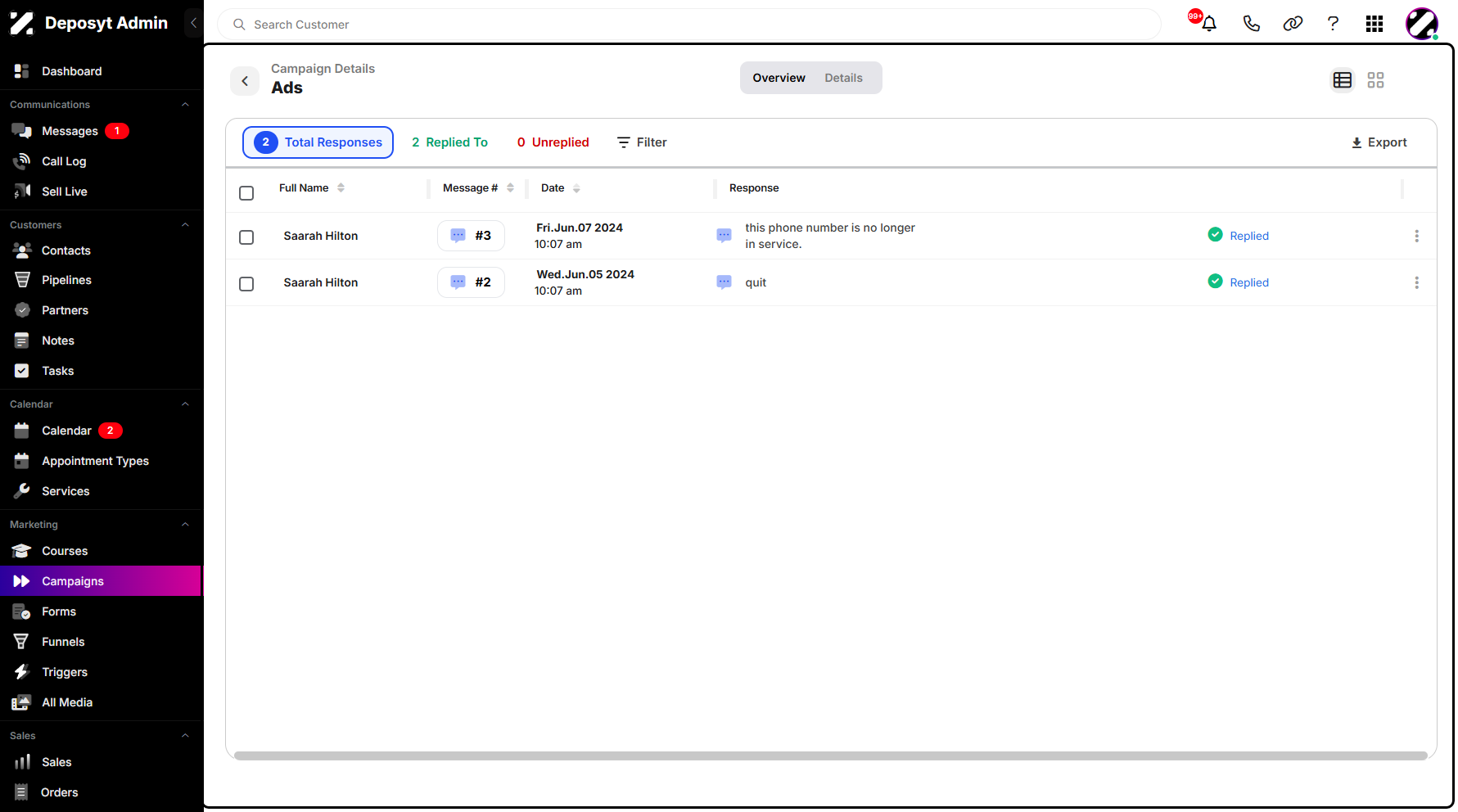Click the link chain icon in header
Image resolution: width=1458 pixels, height=812 pixels.
1293,23
